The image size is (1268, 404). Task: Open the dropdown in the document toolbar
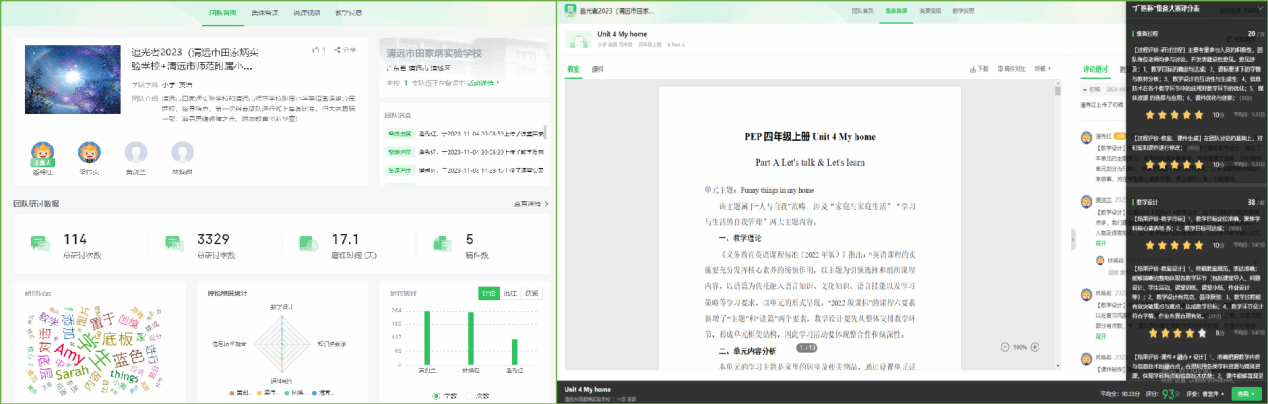[x=1044, y=69]
